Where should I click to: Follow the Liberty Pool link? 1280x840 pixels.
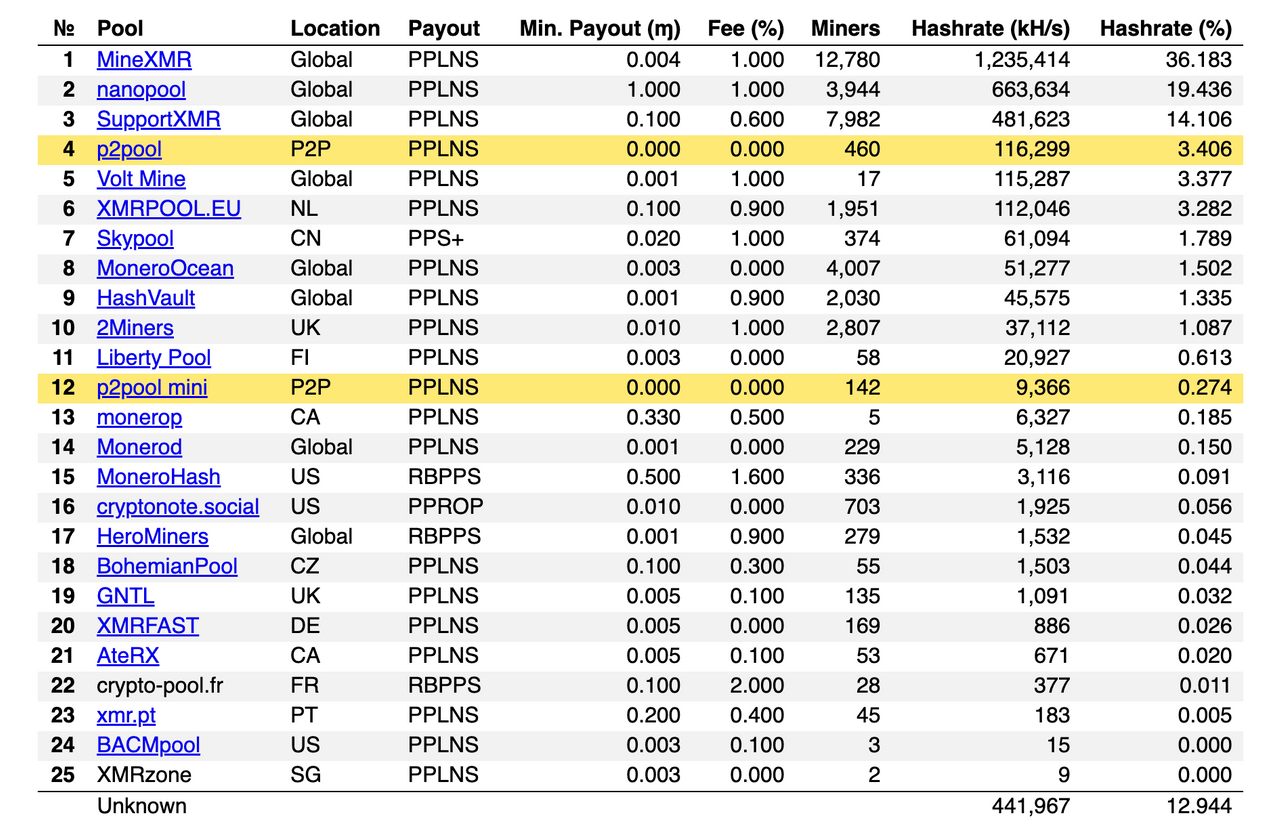click(x=154, y=358)
